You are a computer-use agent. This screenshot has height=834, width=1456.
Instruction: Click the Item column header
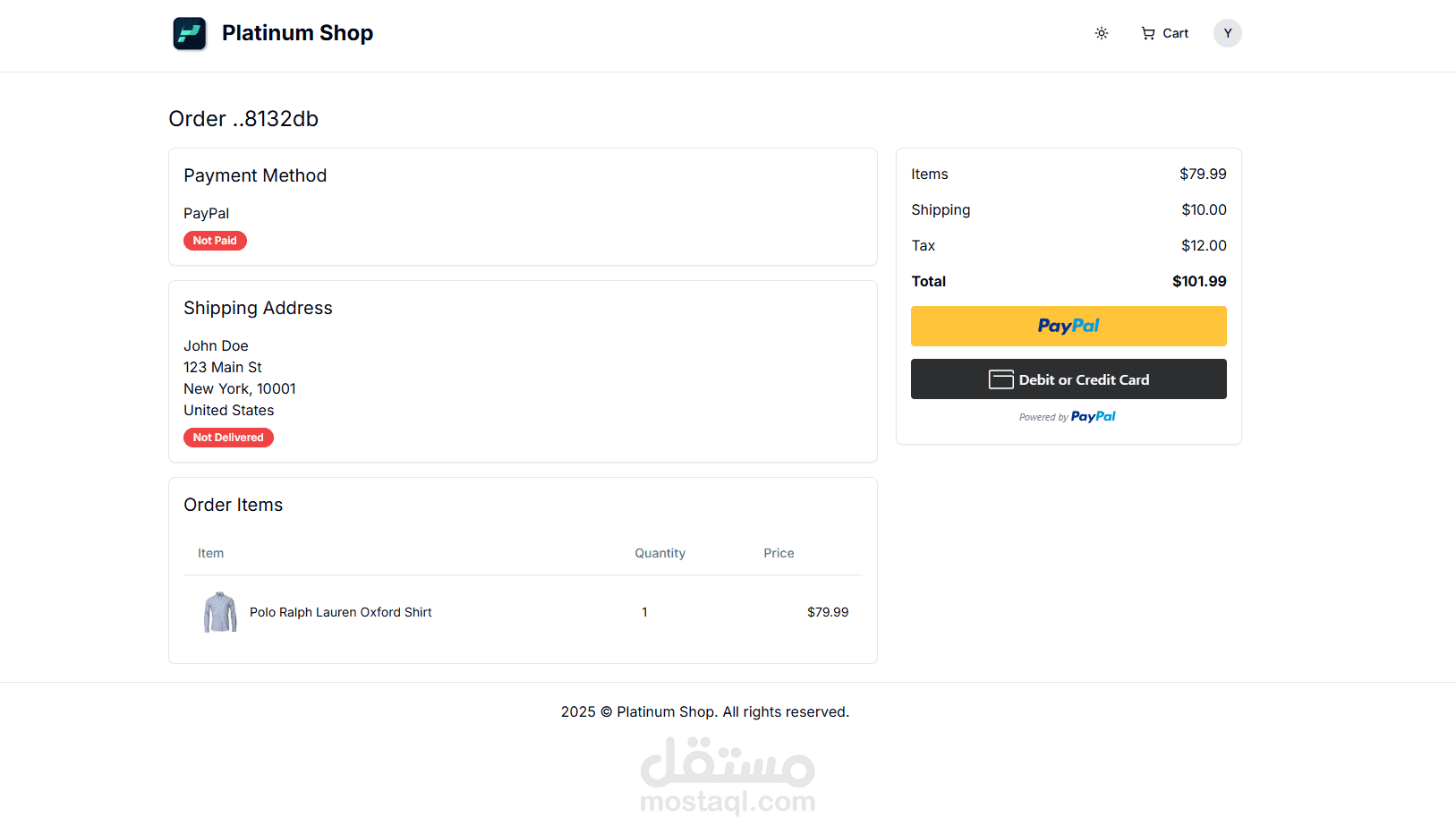coord(211,553)
